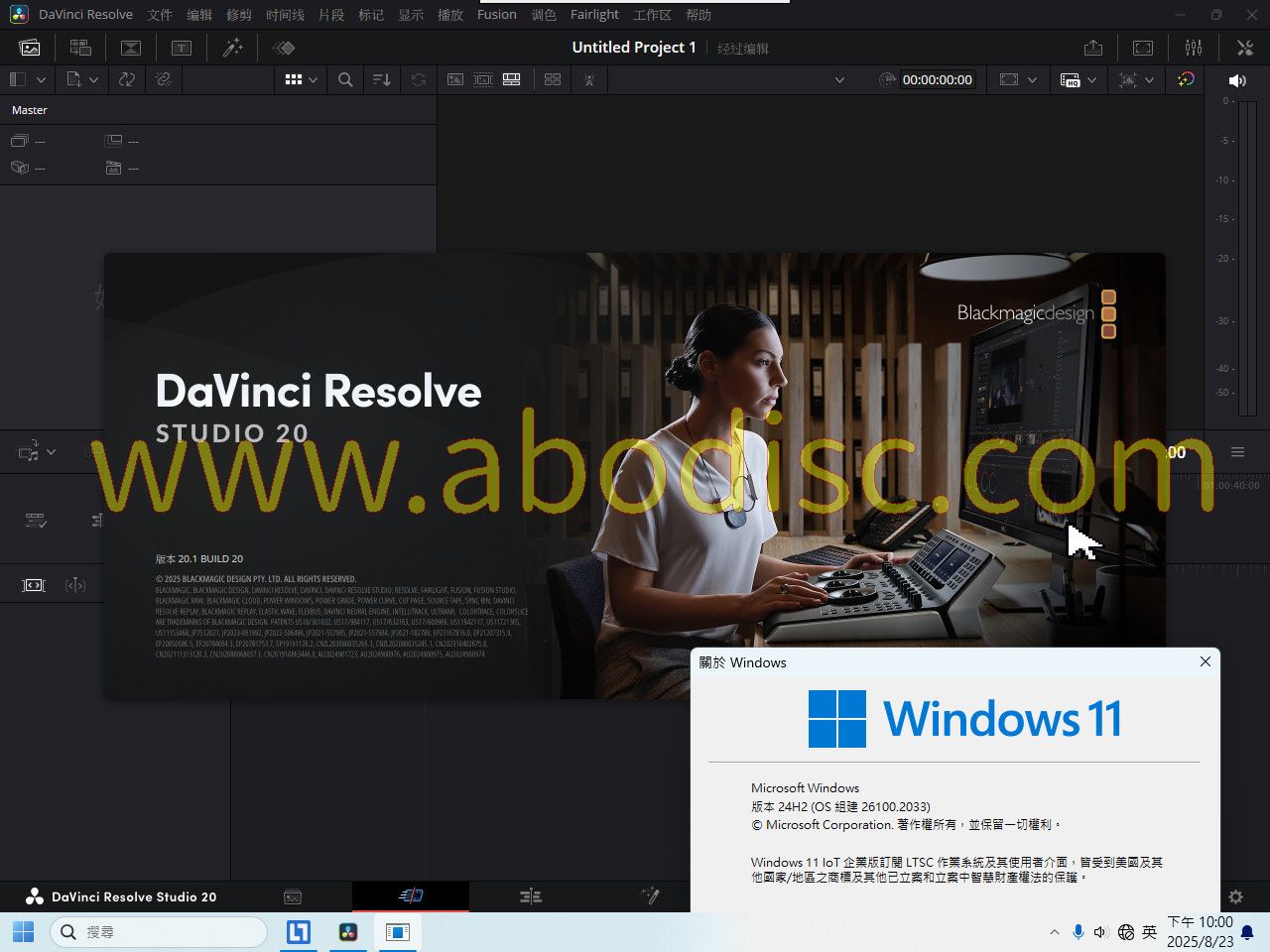Click the Untitled Project 1 title
This screenshot has height=952, width=1270.
coord(634,48)
